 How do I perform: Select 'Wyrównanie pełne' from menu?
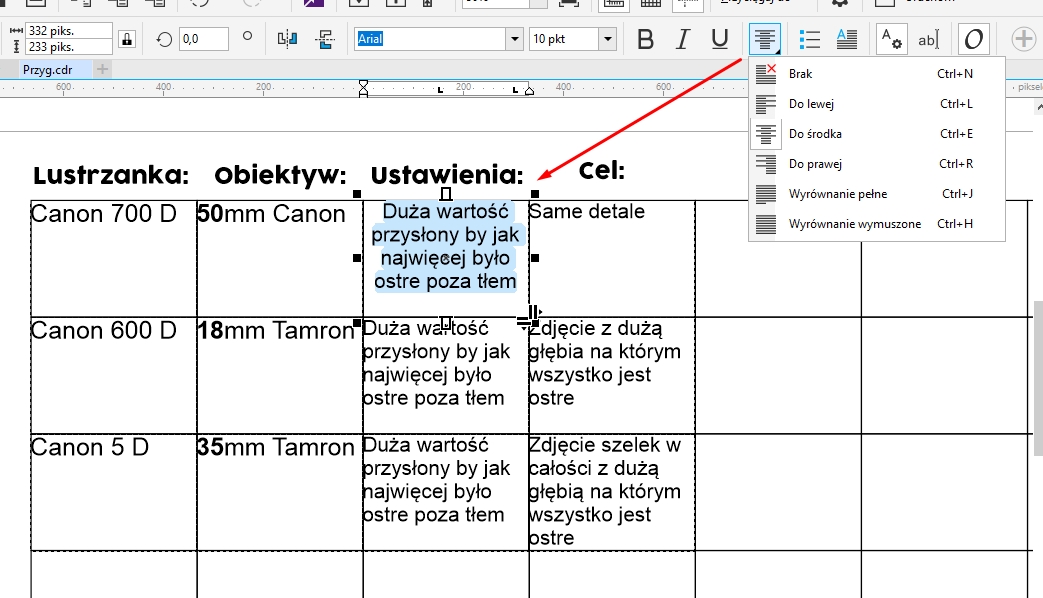point(837,194)
